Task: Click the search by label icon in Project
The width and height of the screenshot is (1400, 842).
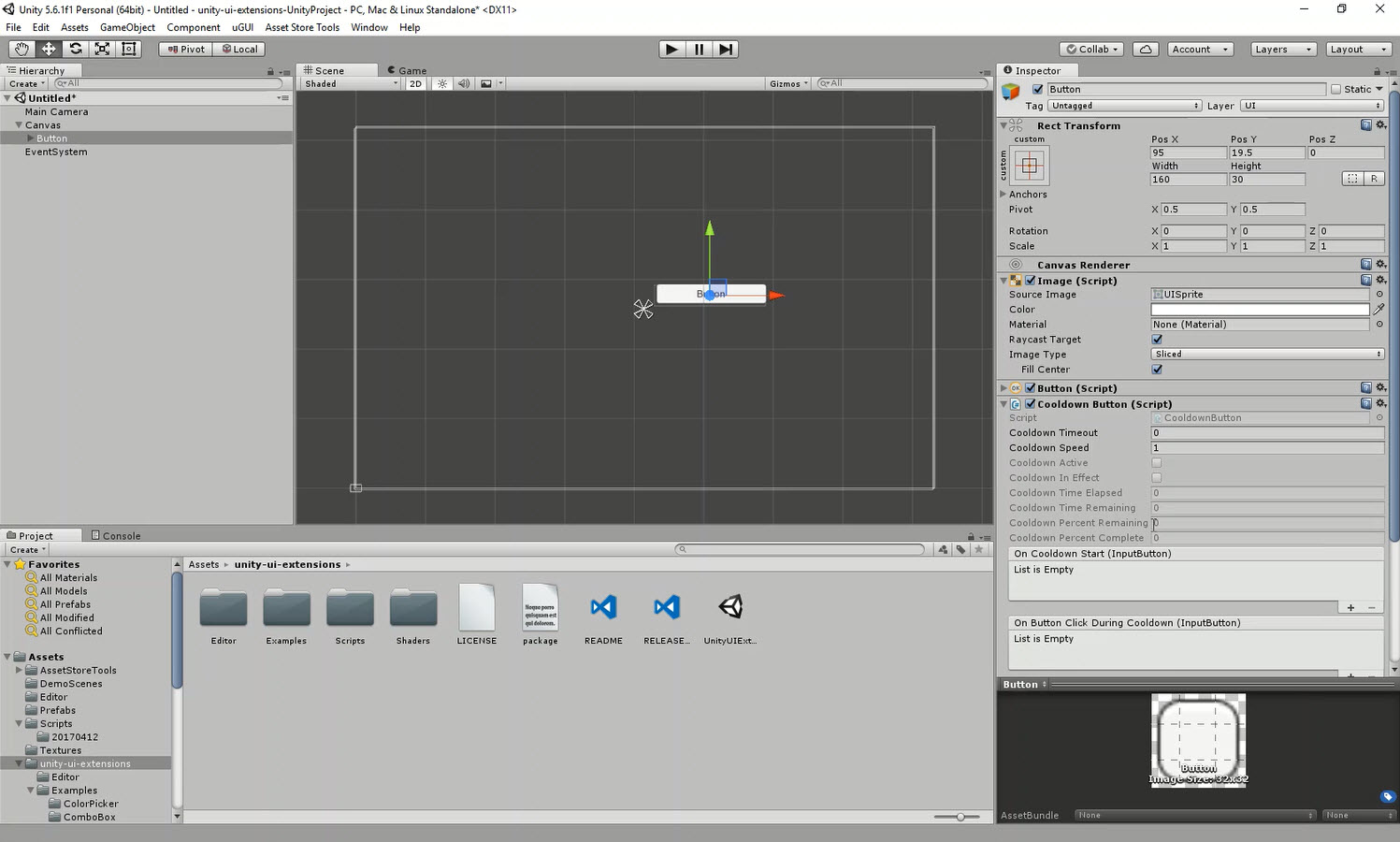Action: [960, 549]
